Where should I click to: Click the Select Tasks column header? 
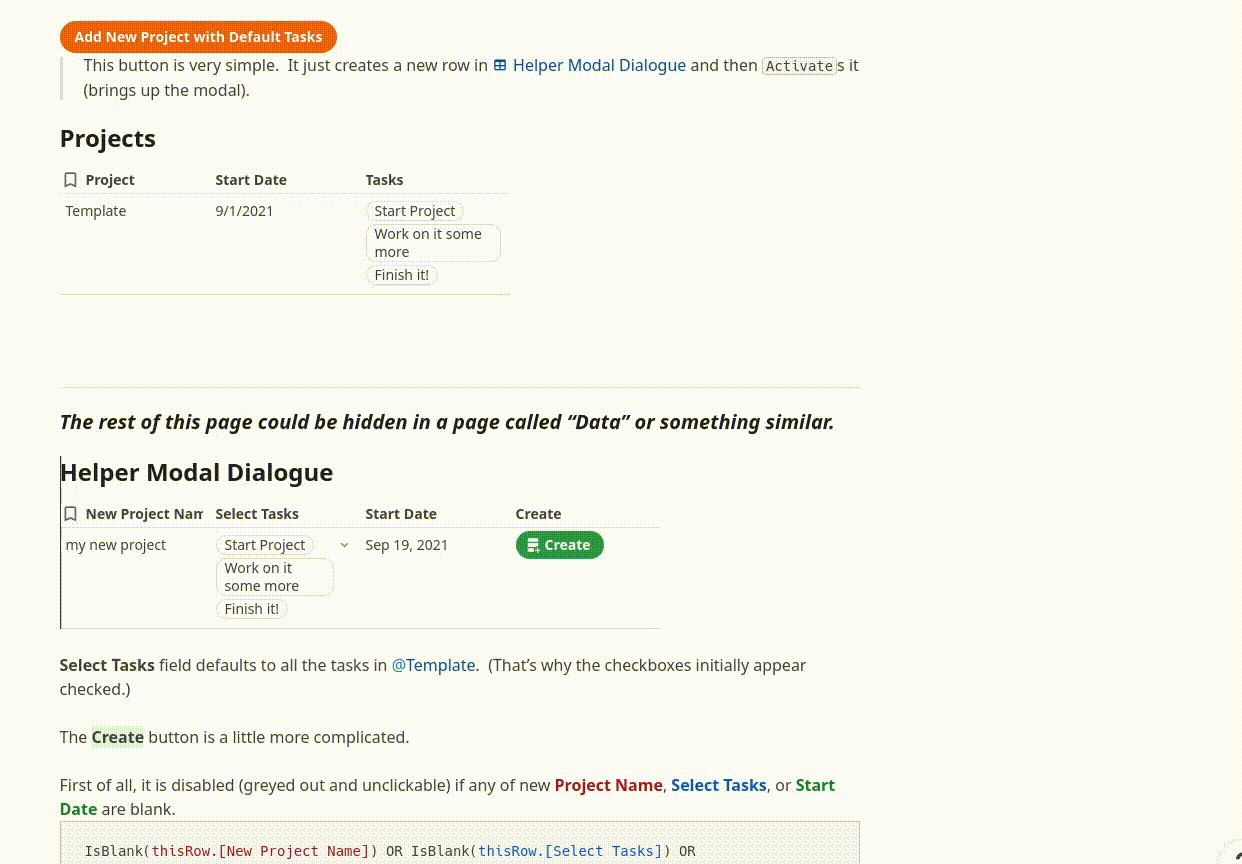coord(257,514)
